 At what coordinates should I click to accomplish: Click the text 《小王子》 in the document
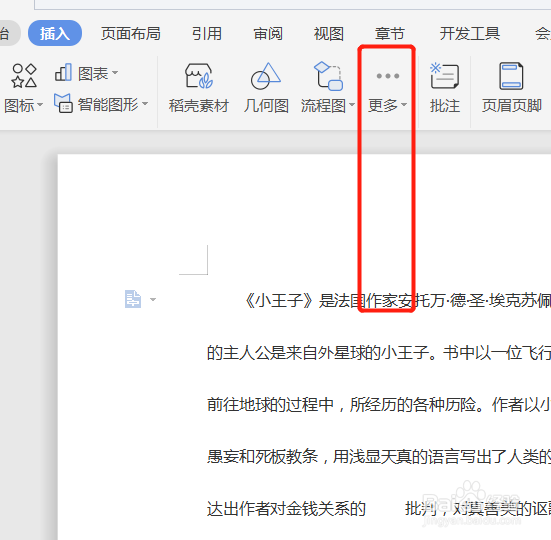278,300
